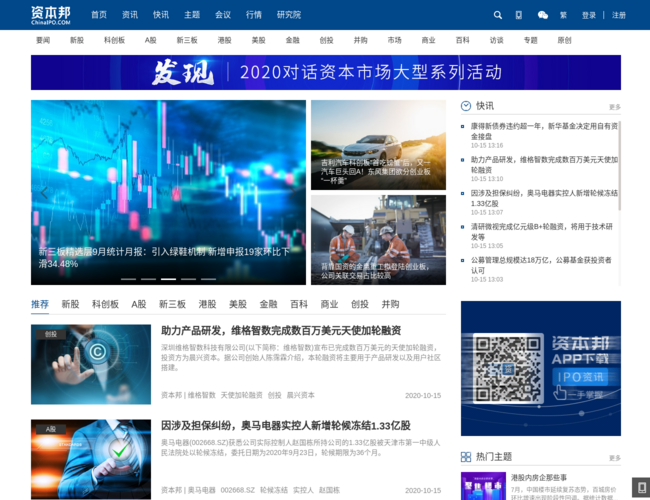The image size is (650, 500).
Task: Open the 吉利汽车科创板 car thumbnail
Action: coord(378,145)
